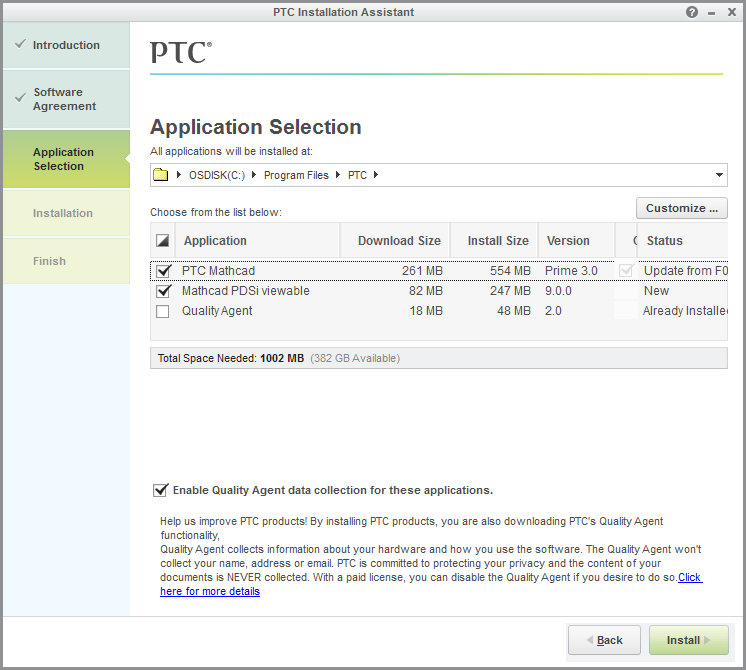
Task: Go to the Introduction step
Action: point(67,45)
